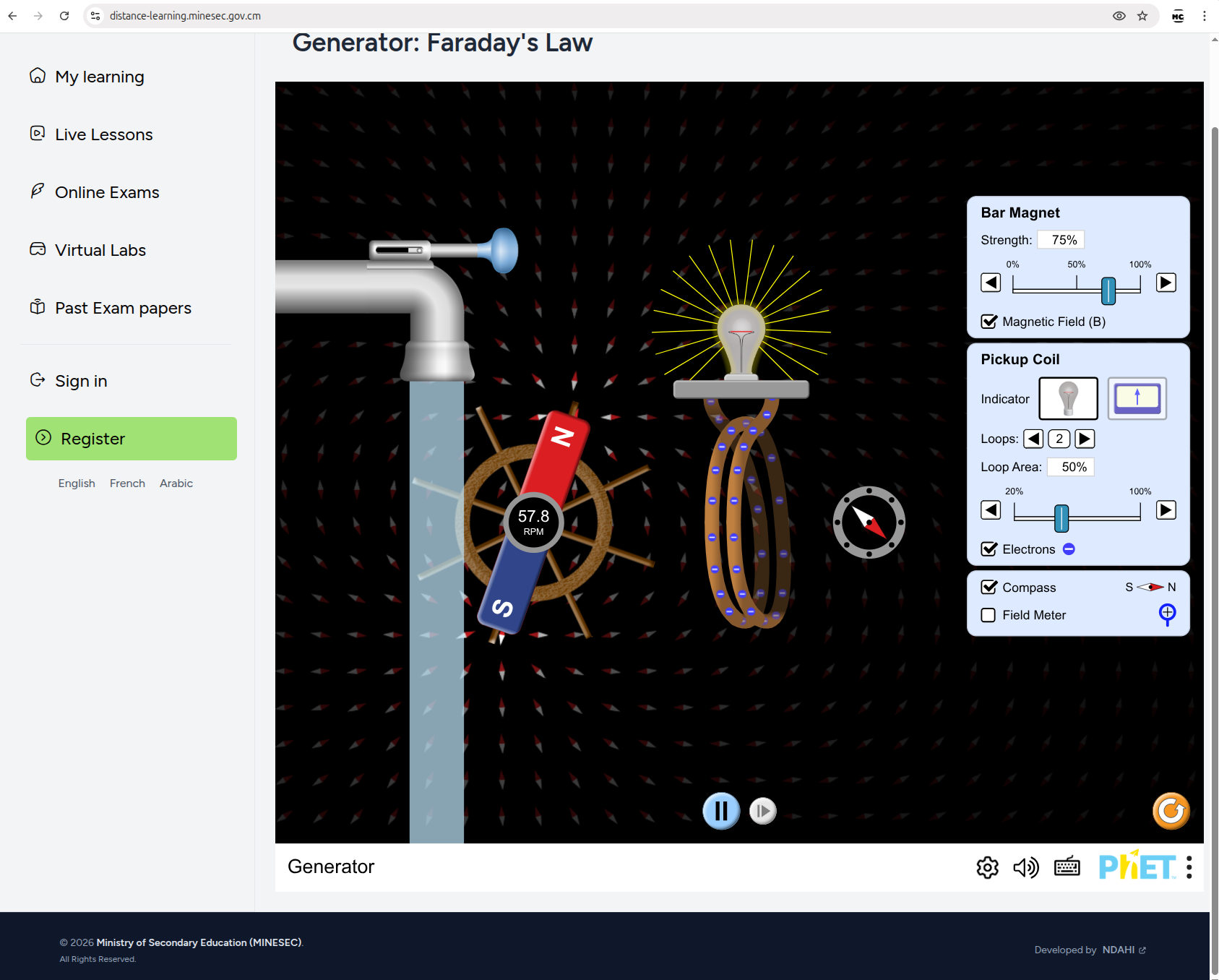
Task: Select the voltmeter indicator
Action: click(1137, 398)
